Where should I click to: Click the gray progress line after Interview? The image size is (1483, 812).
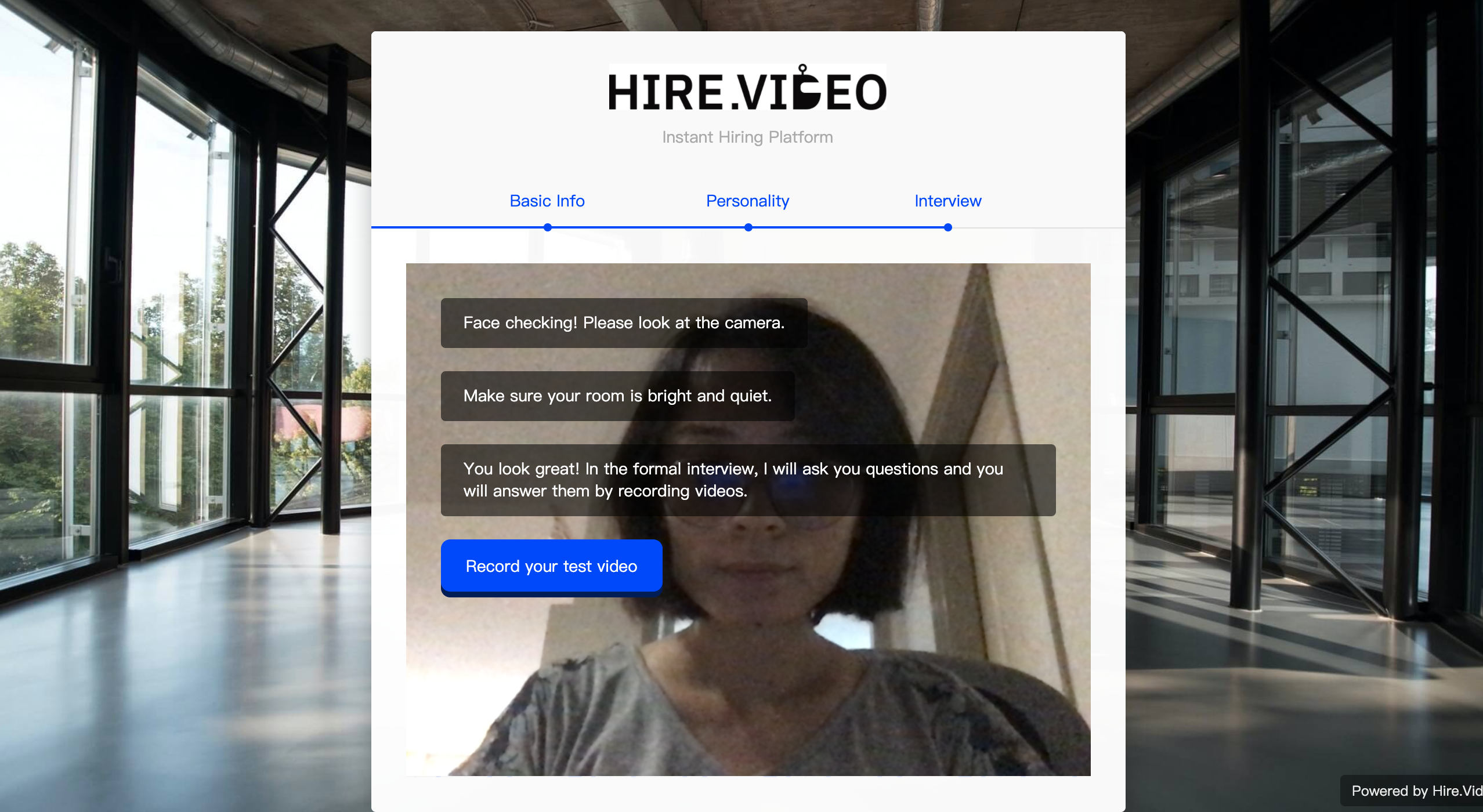point(1039,228)
